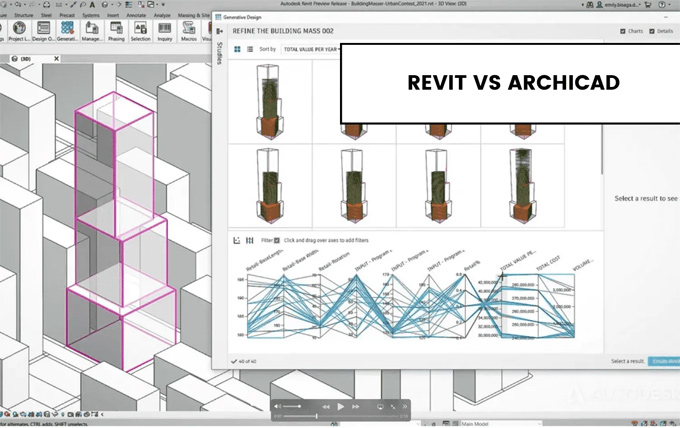Collapse the Studies side panel icon
This screenshot has width=680, height=428.
point(219,31)
